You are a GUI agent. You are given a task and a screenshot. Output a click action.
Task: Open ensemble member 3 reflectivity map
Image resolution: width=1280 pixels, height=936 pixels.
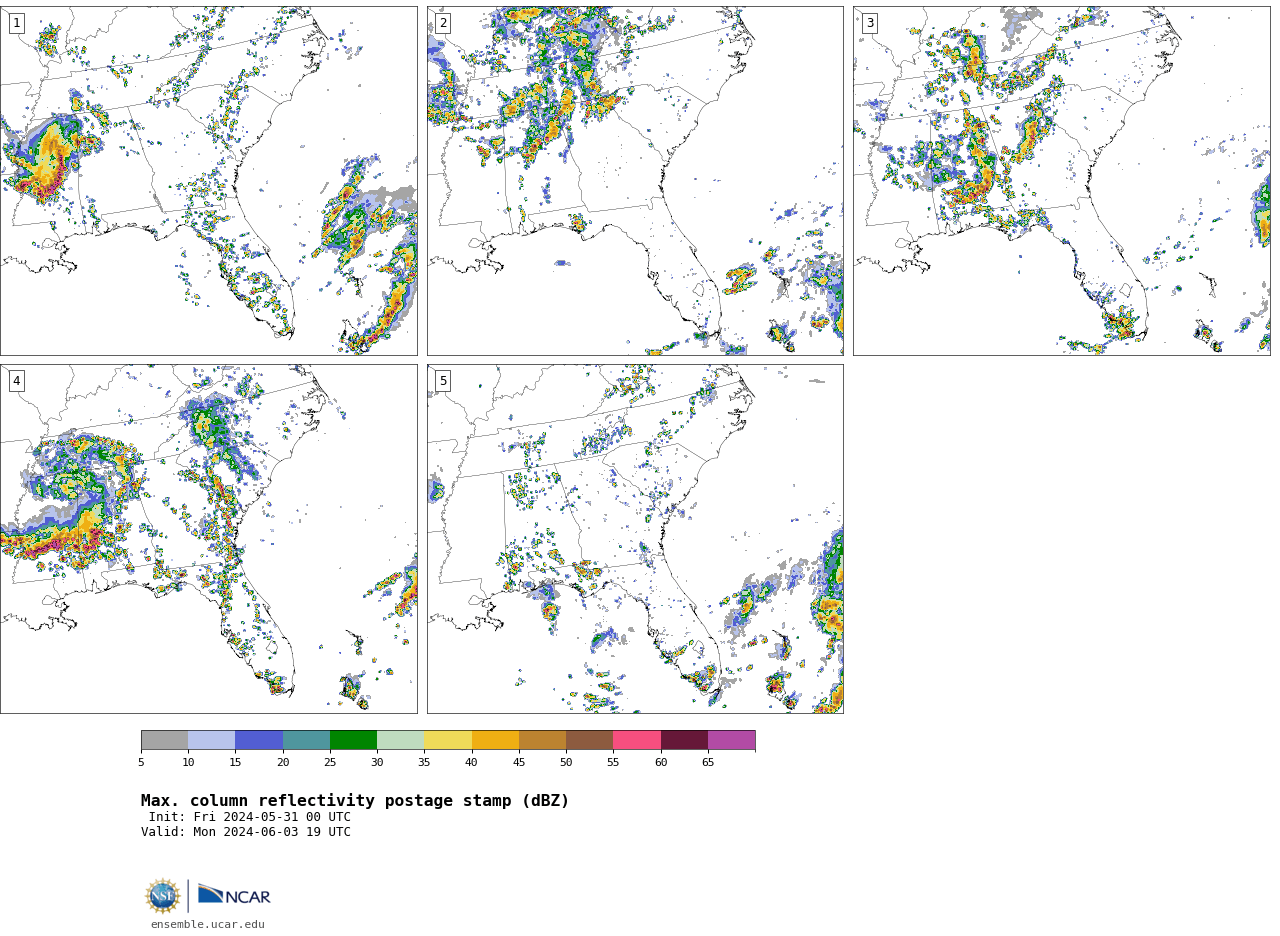coord(1061,181)
